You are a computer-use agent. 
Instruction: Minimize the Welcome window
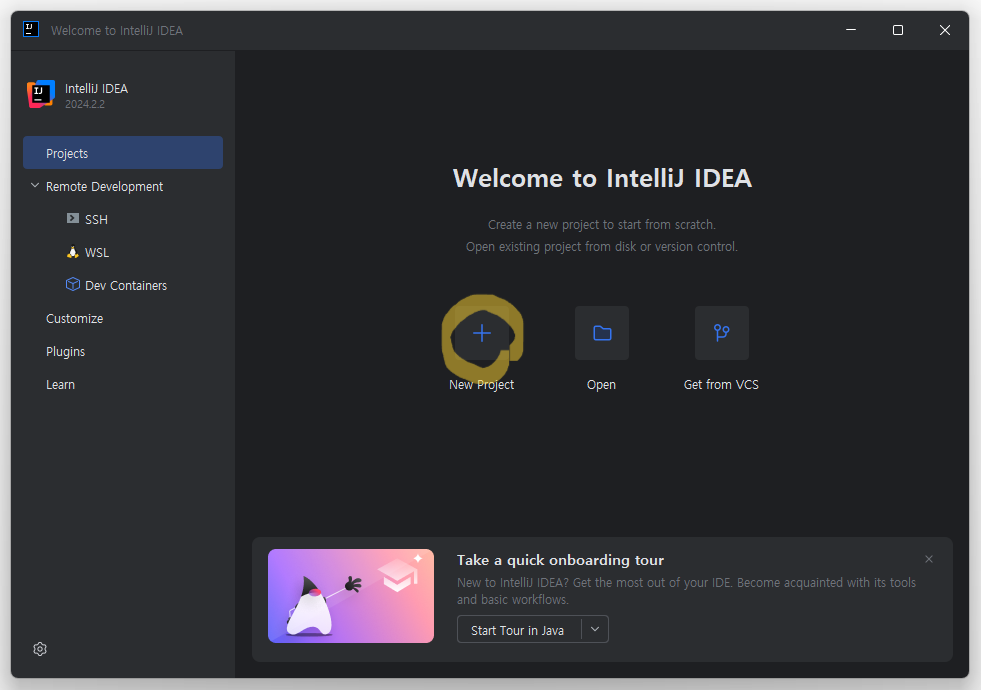coord(851,30)
